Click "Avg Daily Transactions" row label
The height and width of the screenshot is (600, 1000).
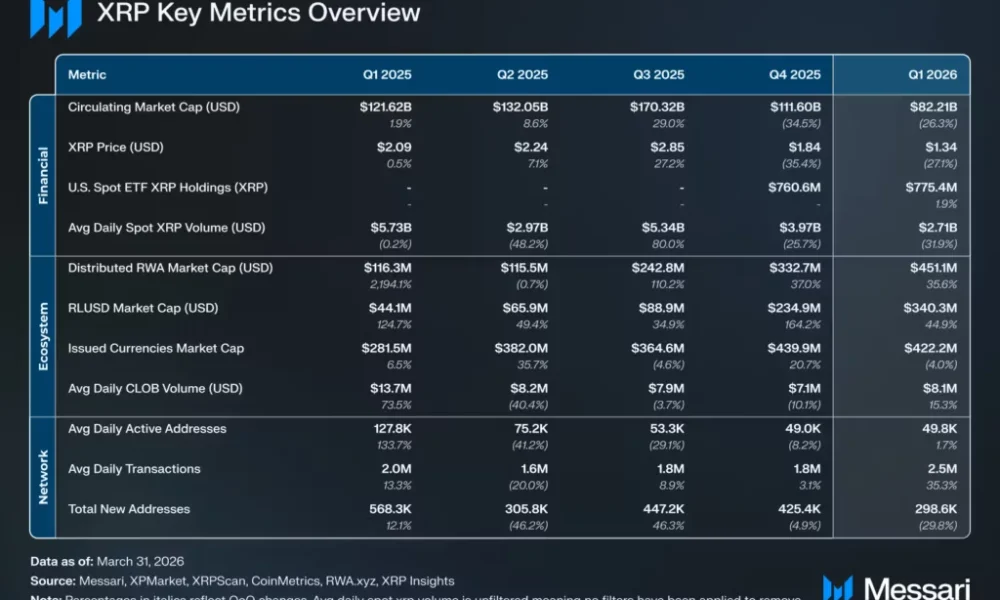click(x=134, y=469)
